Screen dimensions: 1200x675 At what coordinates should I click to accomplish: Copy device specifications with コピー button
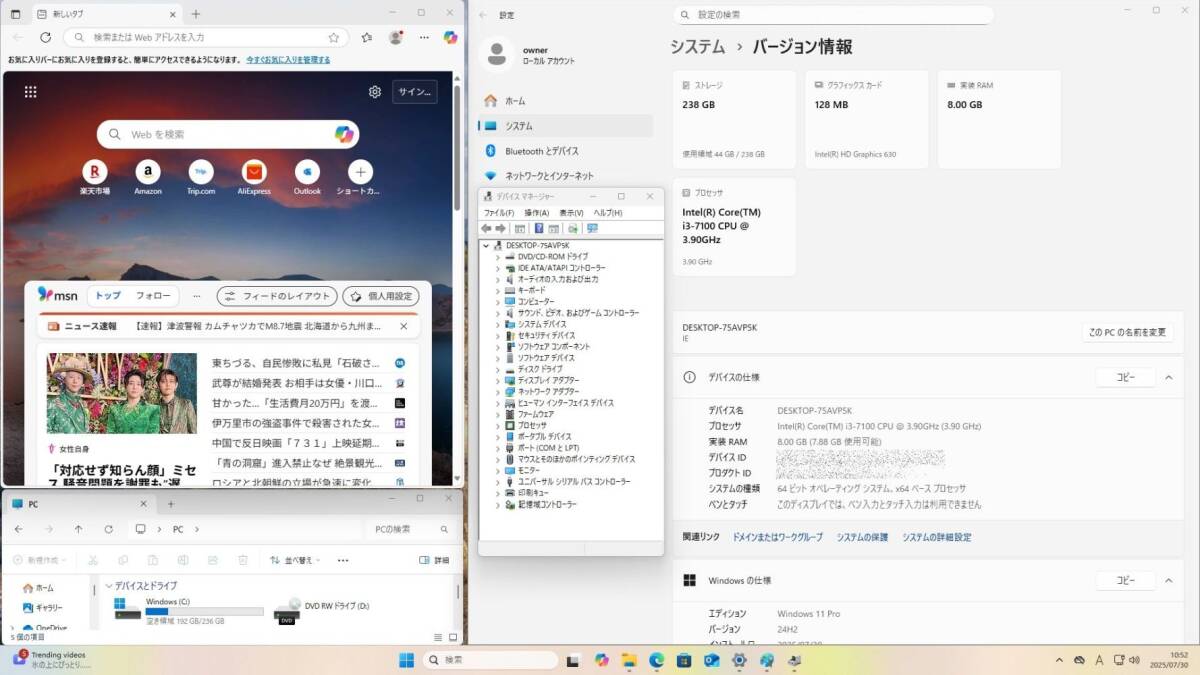1126,377
